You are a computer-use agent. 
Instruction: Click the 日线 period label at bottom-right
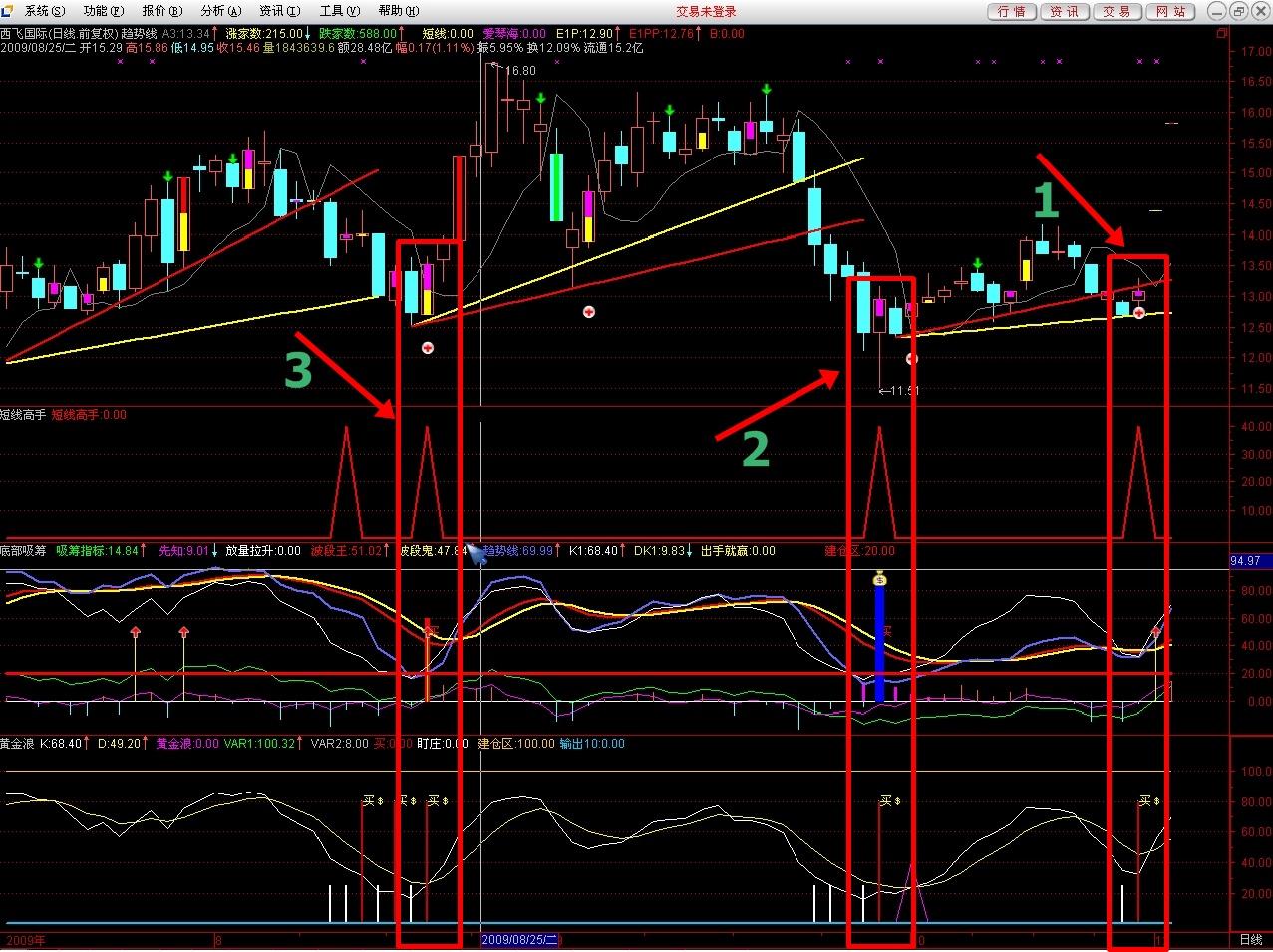pos(1251,940)
